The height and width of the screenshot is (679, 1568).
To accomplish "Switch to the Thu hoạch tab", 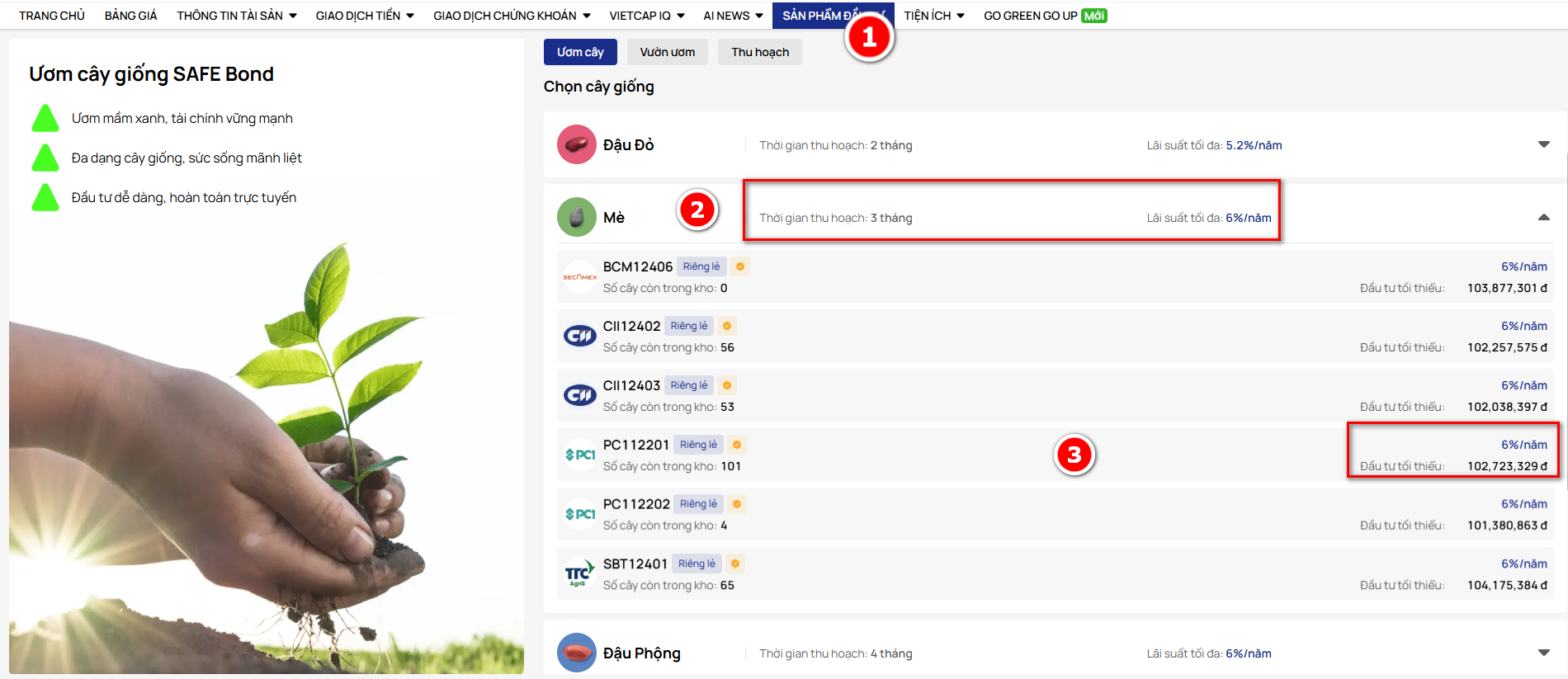I will point(760,52).
